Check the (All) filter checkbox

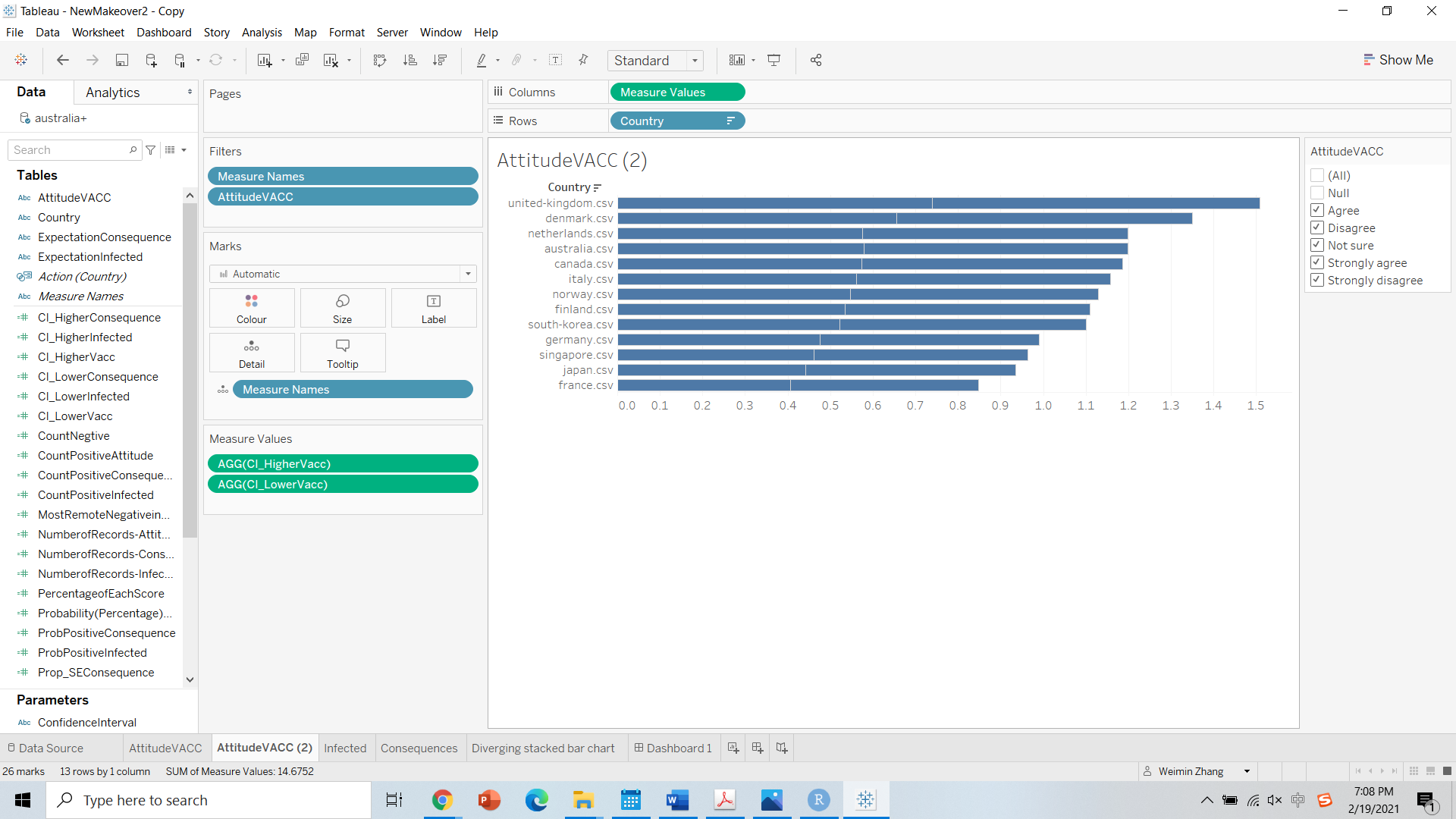[1317, 175]
